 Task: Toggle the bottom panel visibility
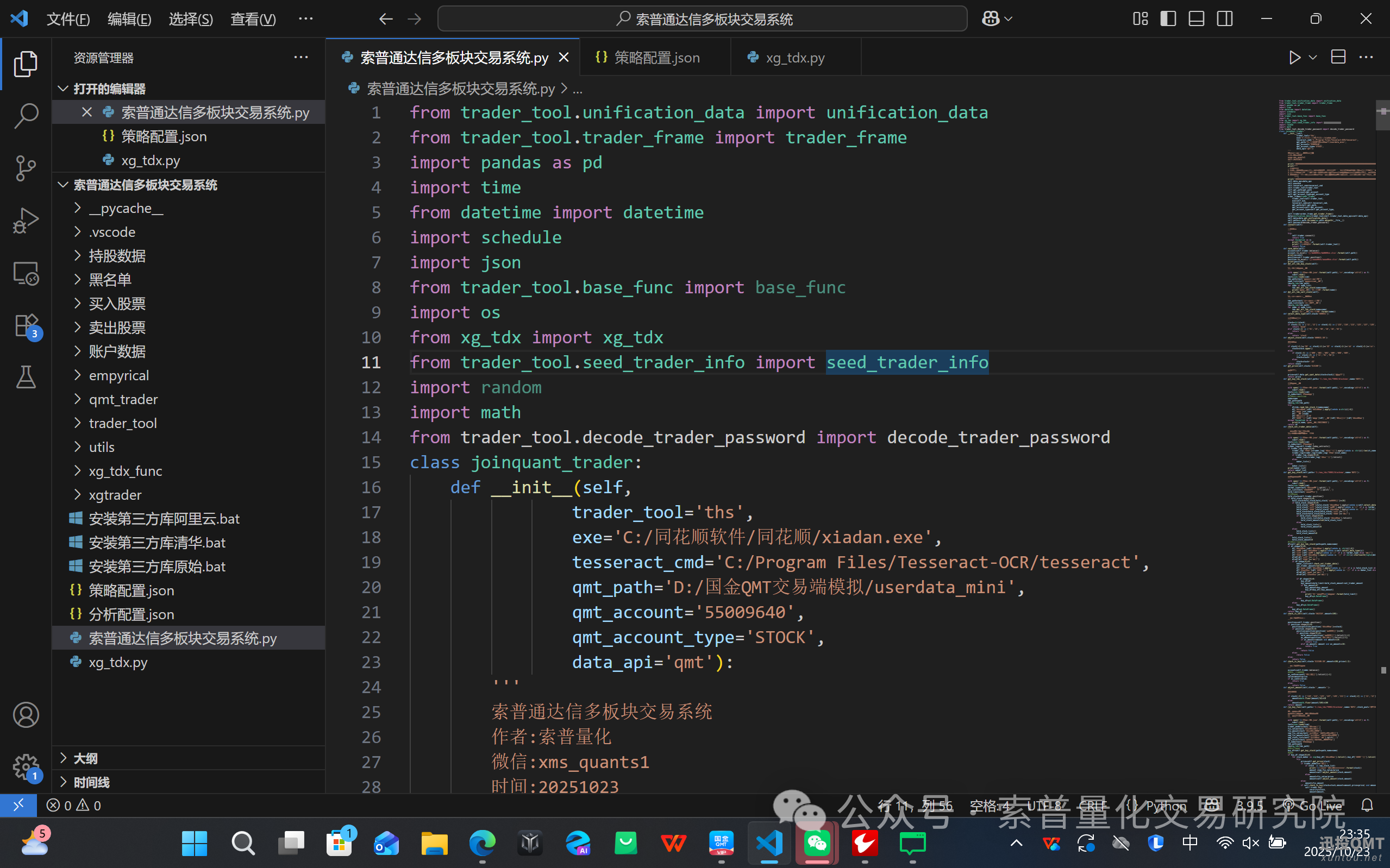(x=1197, y=19)
